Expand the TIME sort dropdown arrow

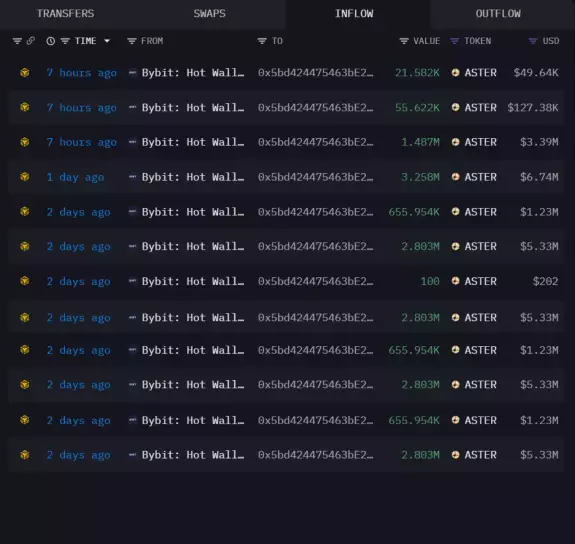click(107, 41)
